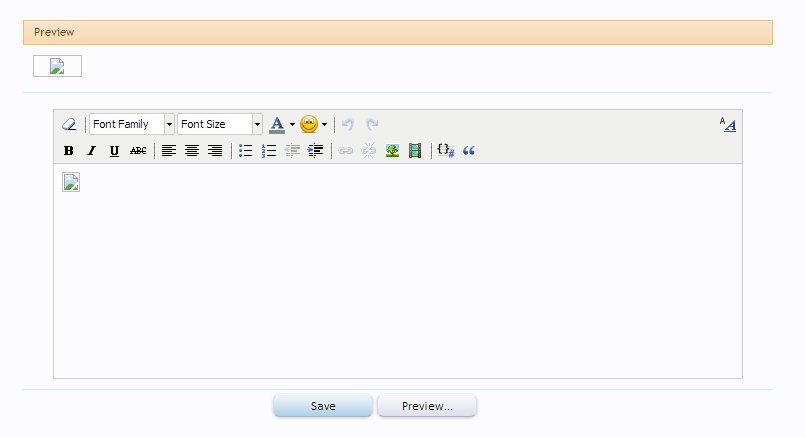Click the Insert Video filmstrip icon
Screen dimensions: 806x437
point(415,151)
